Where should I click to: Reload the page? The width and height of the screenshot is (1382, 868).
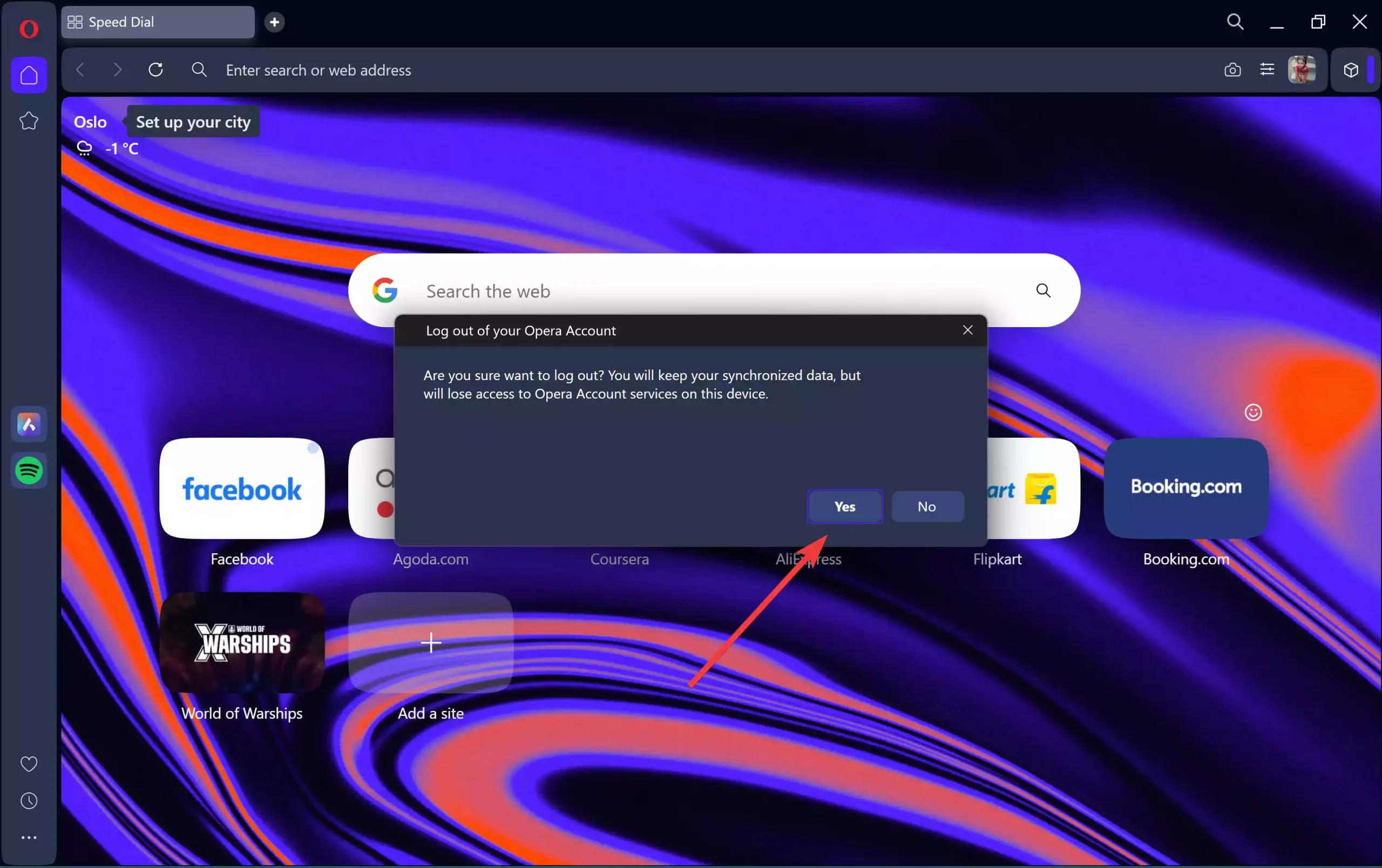[x=155, y=70]
